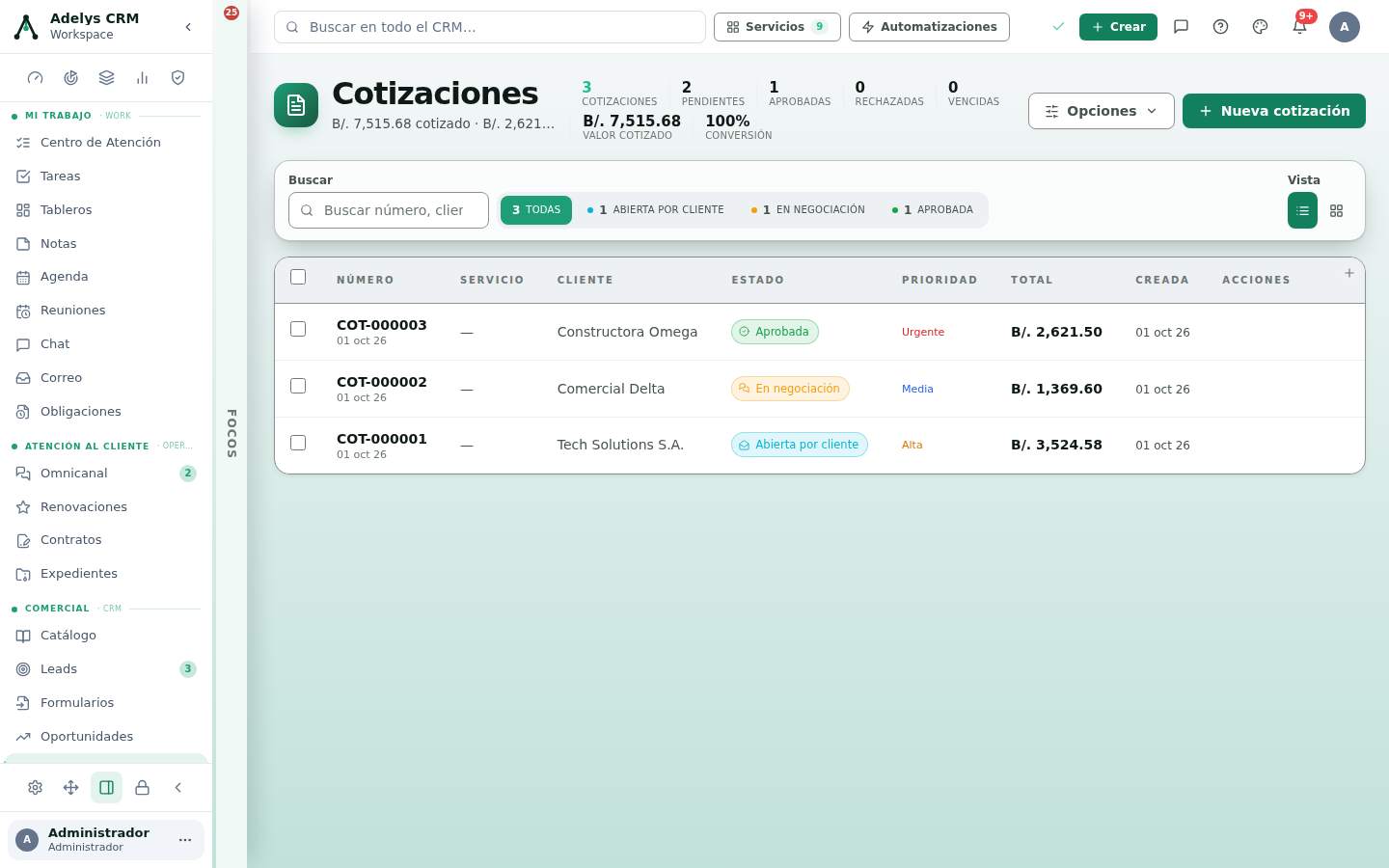1389x868 pixels.
Task: Open Leads in the sidebar
Action: (x=106, y=669)
